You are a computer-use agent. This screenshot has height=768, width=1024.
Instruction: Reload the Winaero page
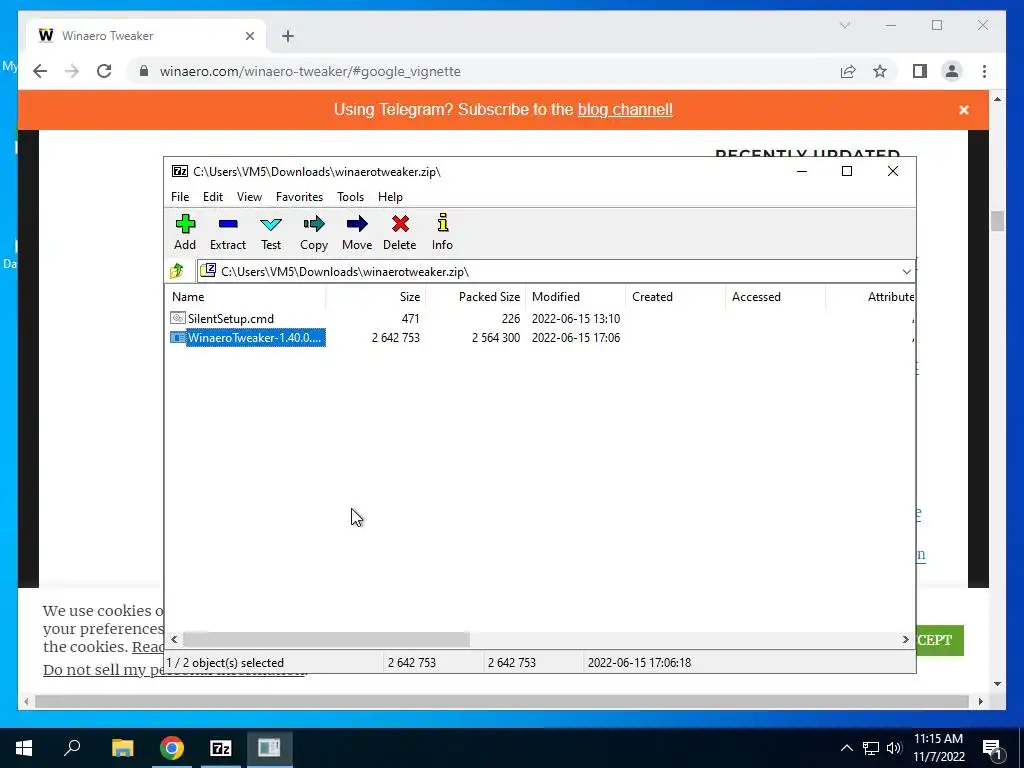104,71
